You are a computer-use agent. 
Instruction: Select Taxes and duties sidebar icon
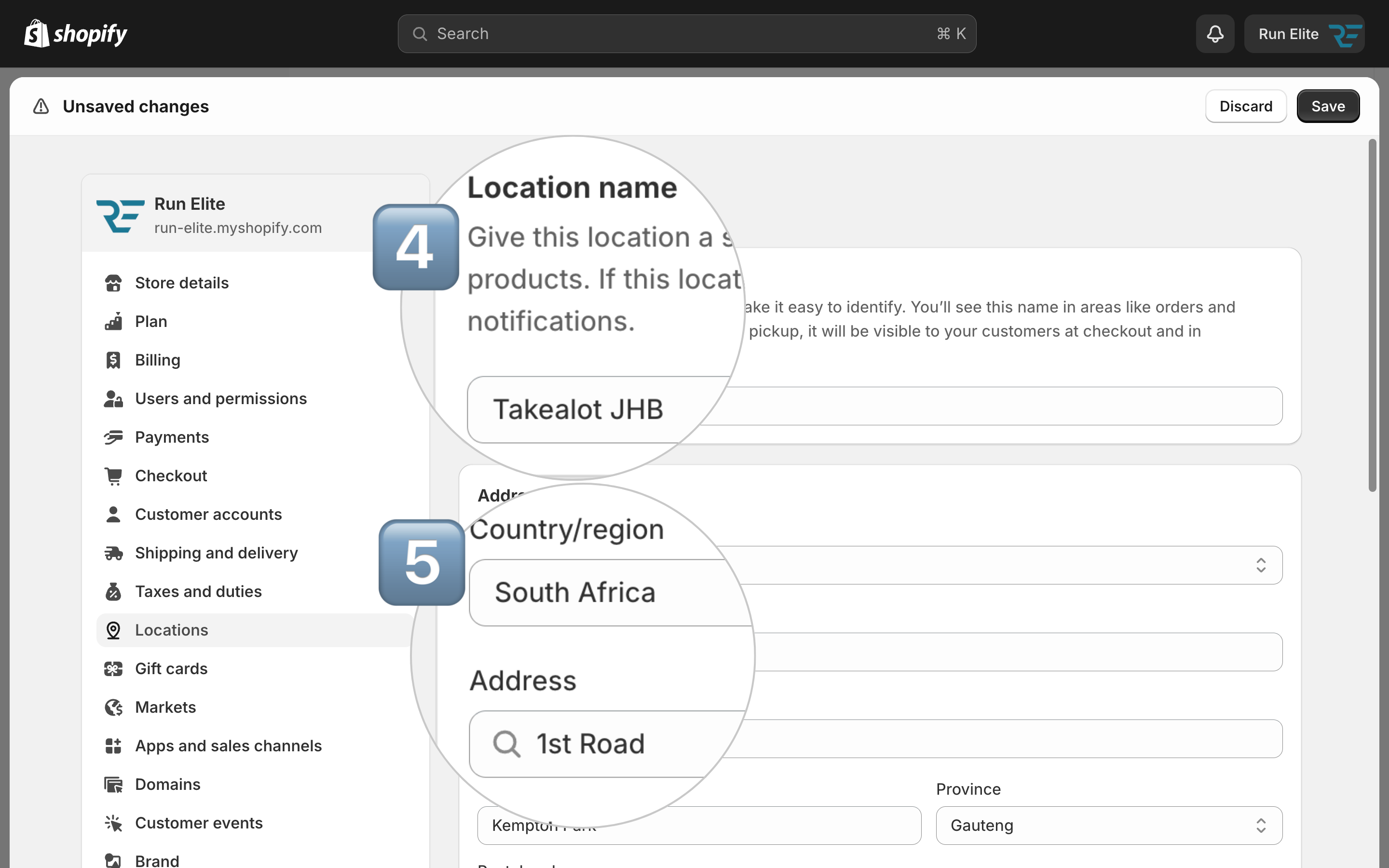(x=113, y=591)
